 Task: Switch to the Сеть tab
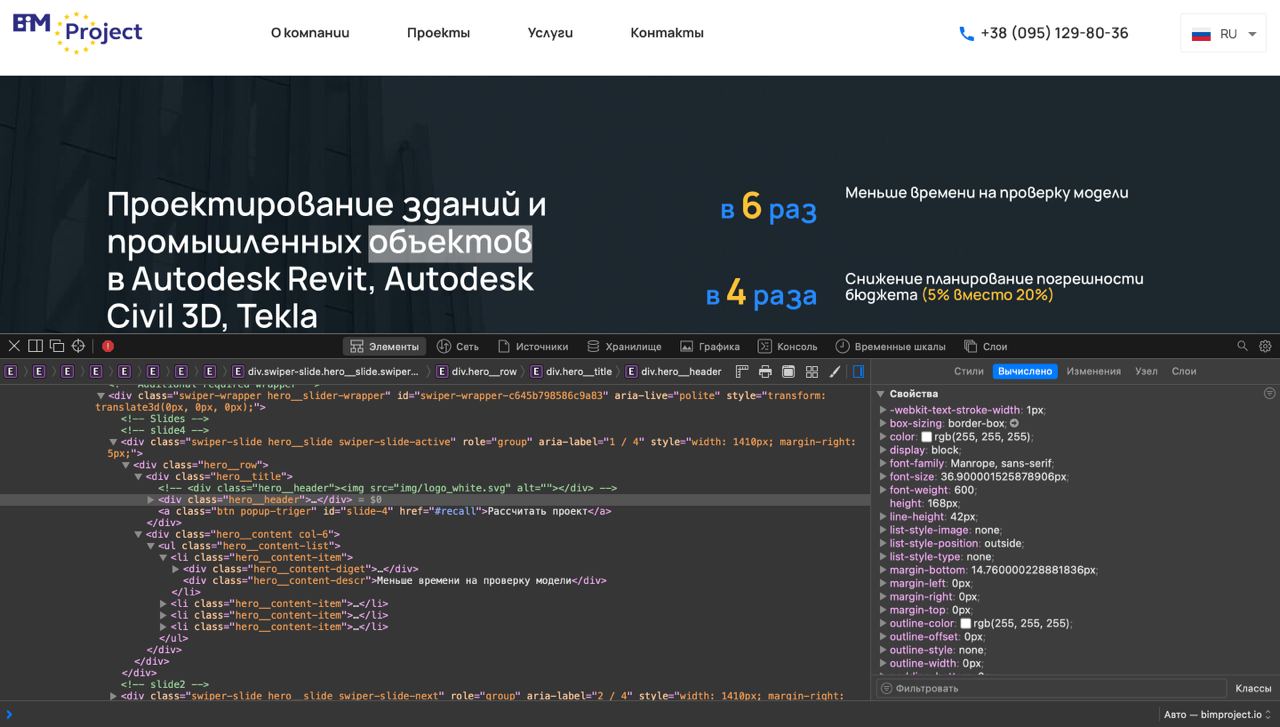tap(458, 346)
